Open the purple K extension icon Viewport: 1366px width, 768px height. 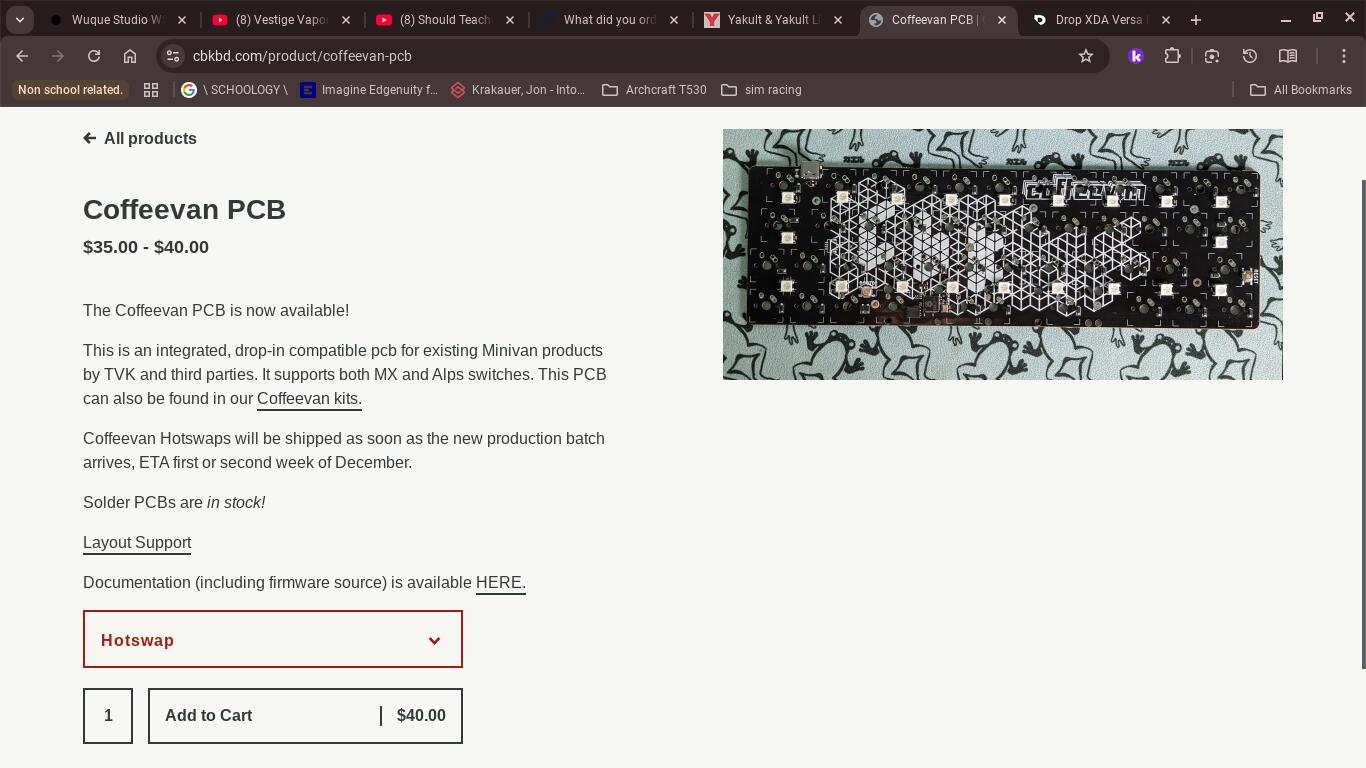click(1136, 56)
